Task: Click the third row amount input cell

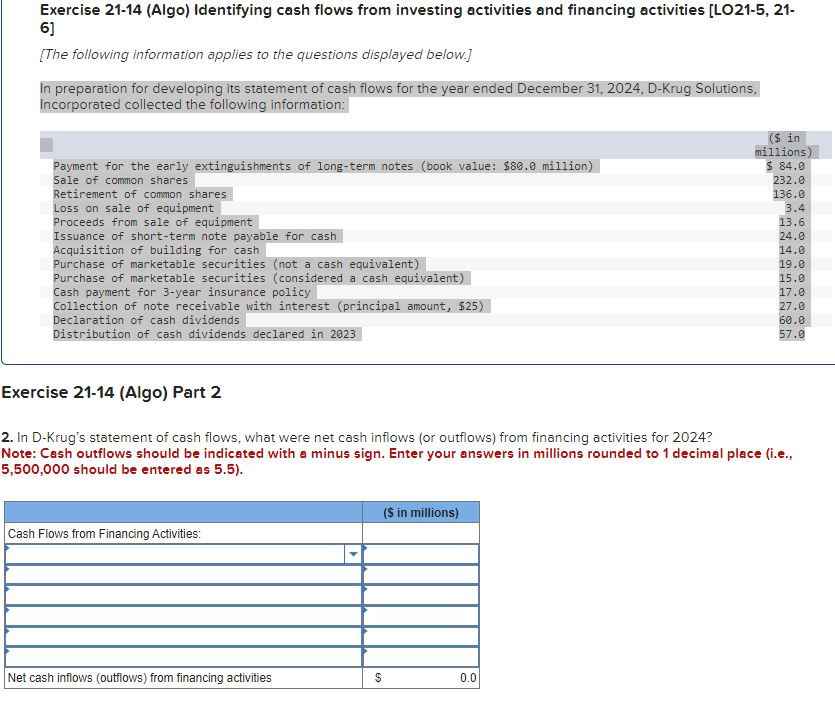Action: (x=421, y=595)
